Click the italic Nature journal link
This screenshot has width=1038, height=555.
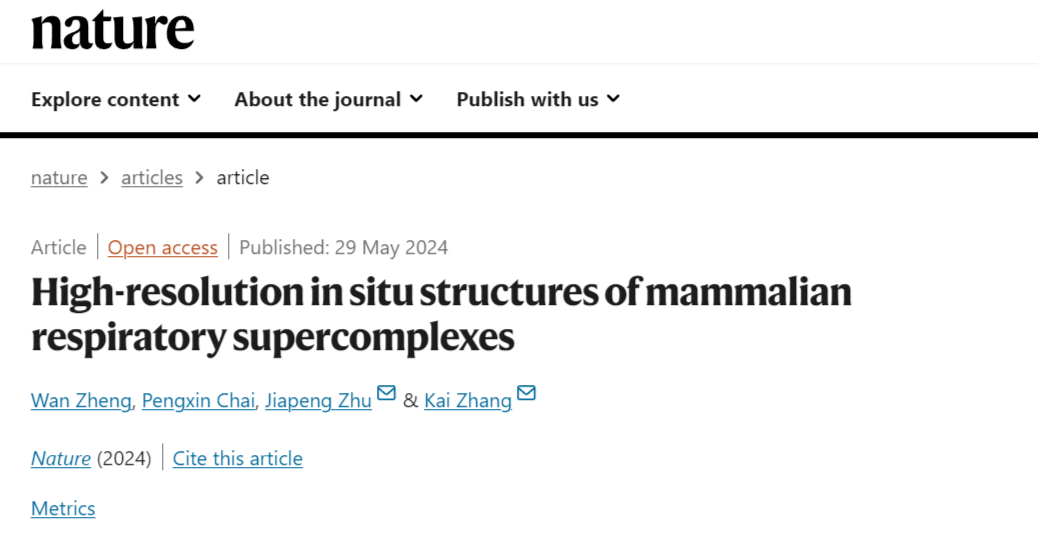coord(61,458)
